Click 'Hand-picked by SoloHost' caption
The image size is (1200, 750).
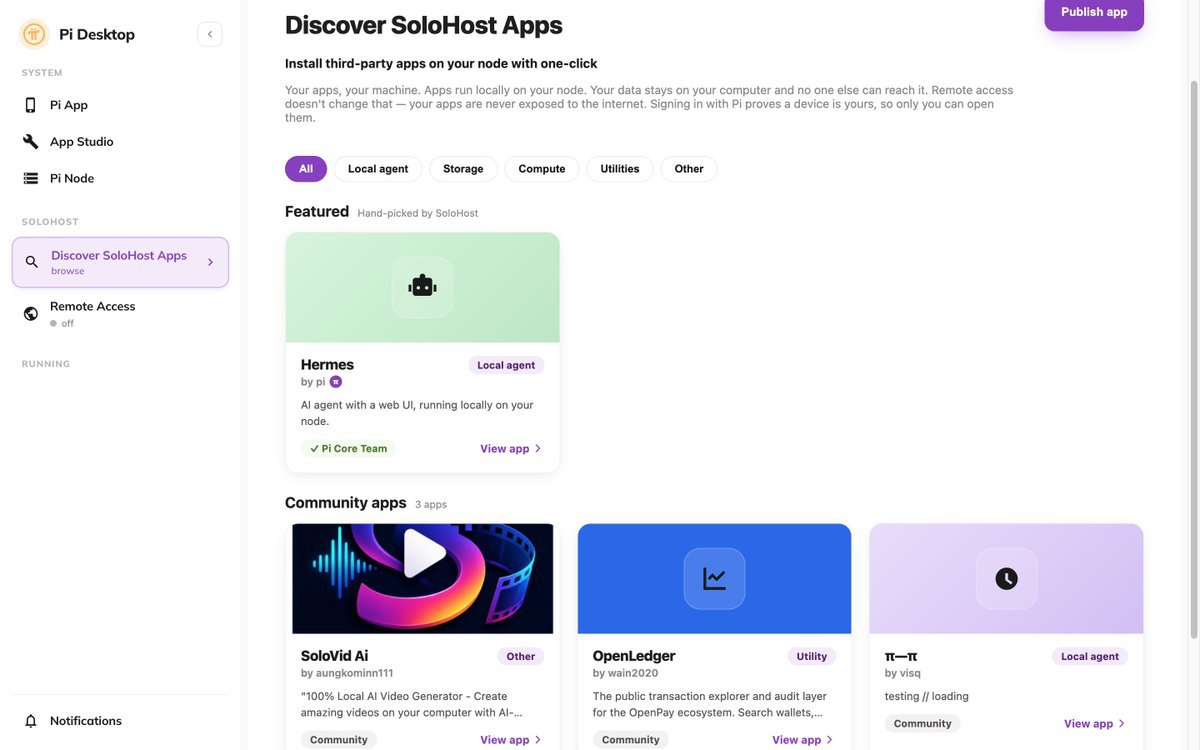[x=418, y=213]
